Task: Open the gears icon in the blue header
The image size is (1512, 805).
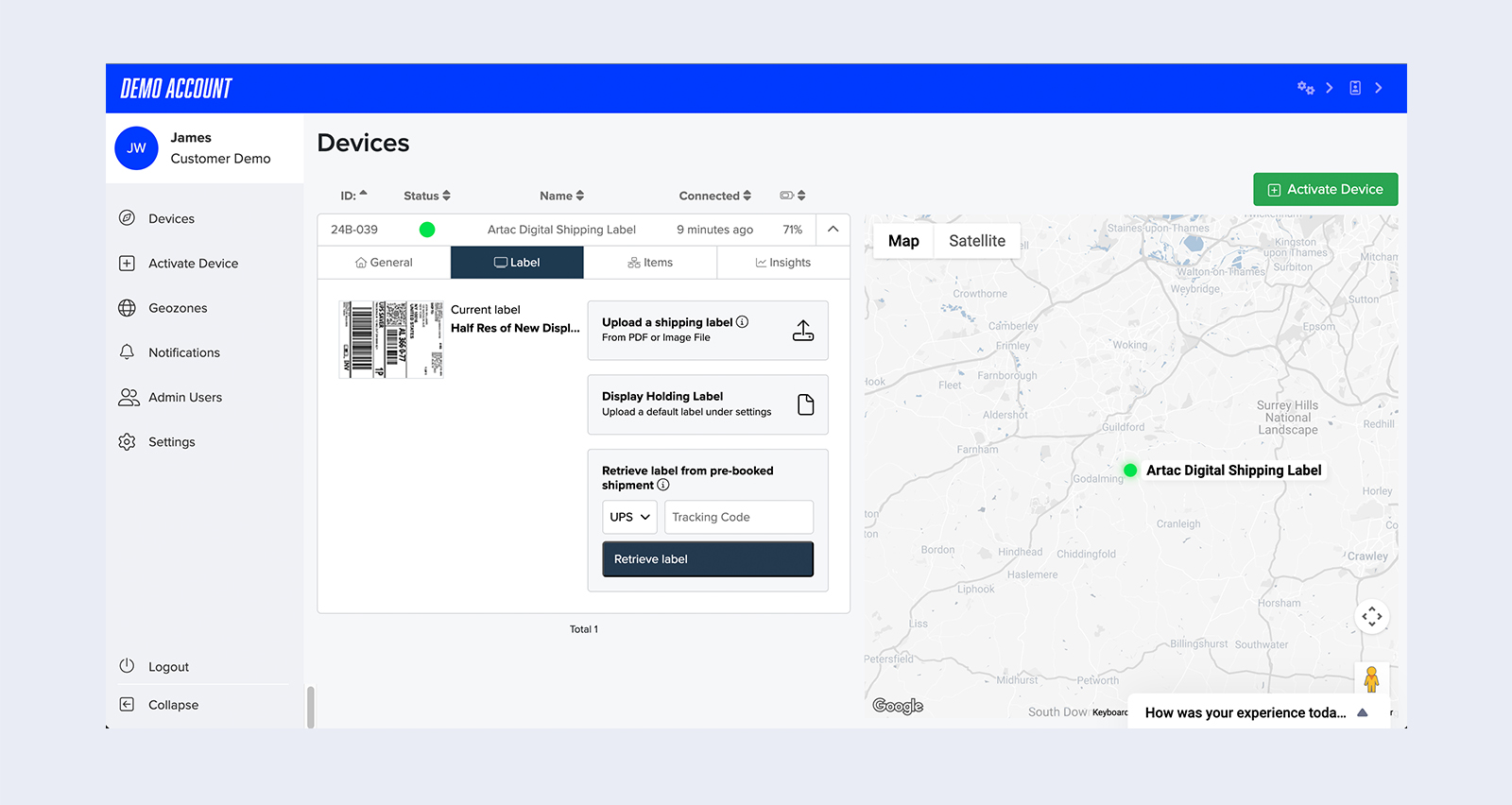Action: 1306,88
